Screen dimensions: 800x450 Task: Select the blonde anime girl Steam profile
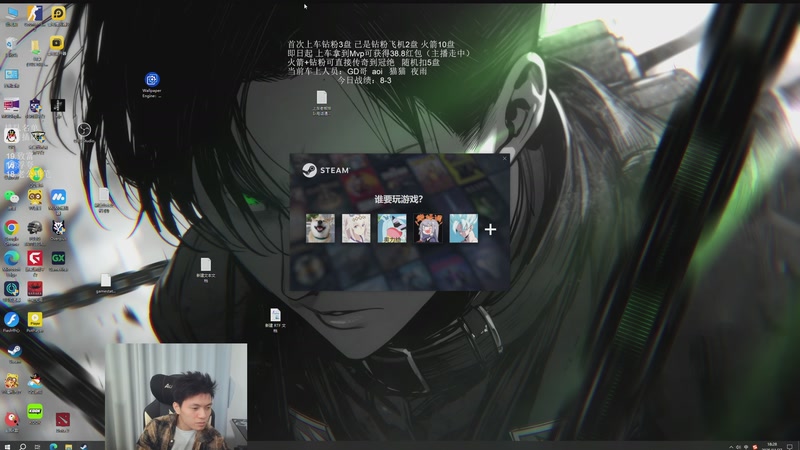(x=356, y=228)
